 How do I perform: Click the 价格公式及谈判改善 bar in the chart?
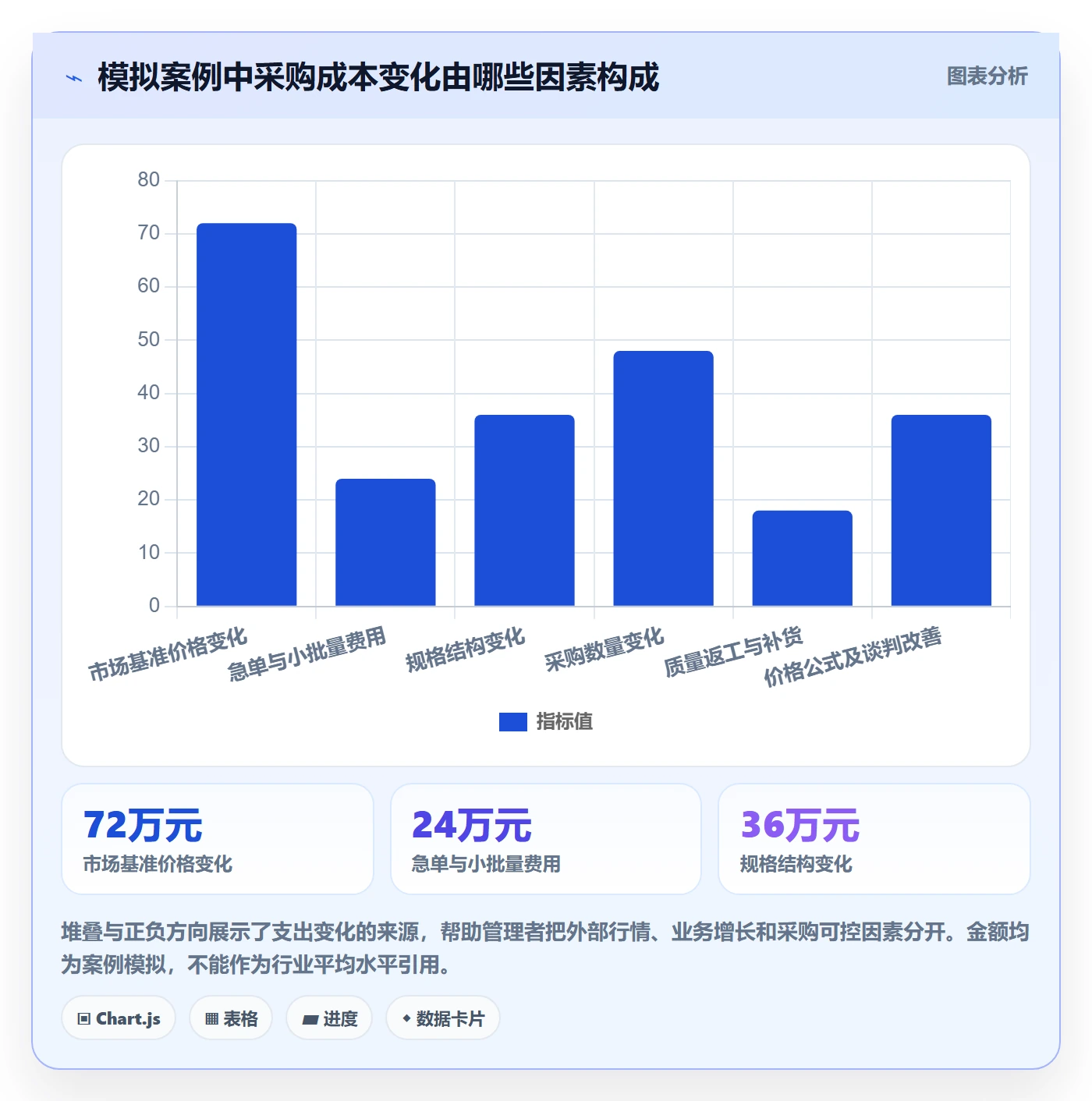(941, 510)
